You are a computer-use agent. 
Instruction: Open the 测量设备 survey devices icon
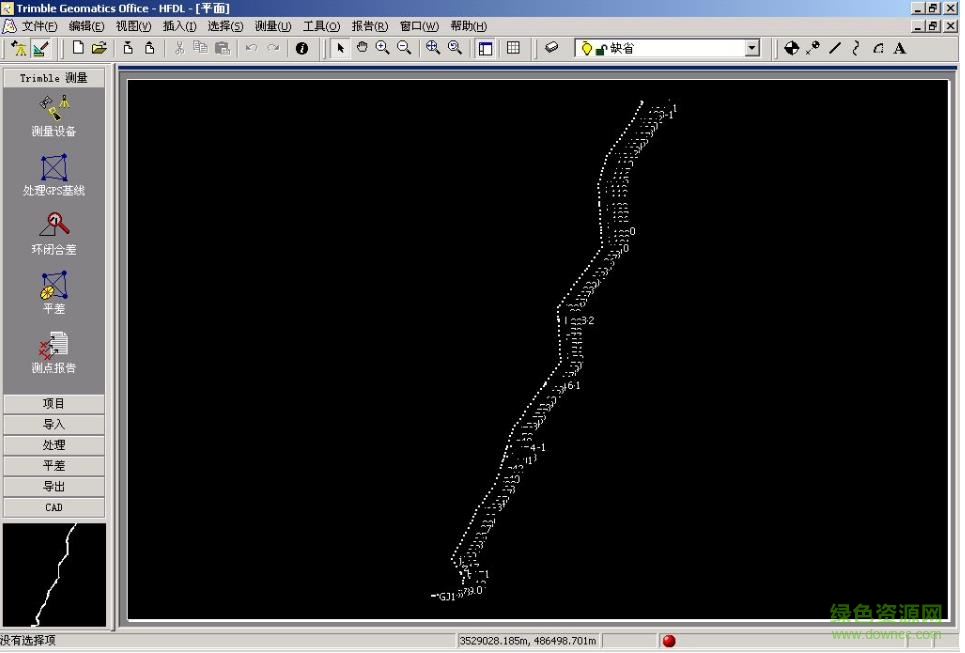coord(54,115)
